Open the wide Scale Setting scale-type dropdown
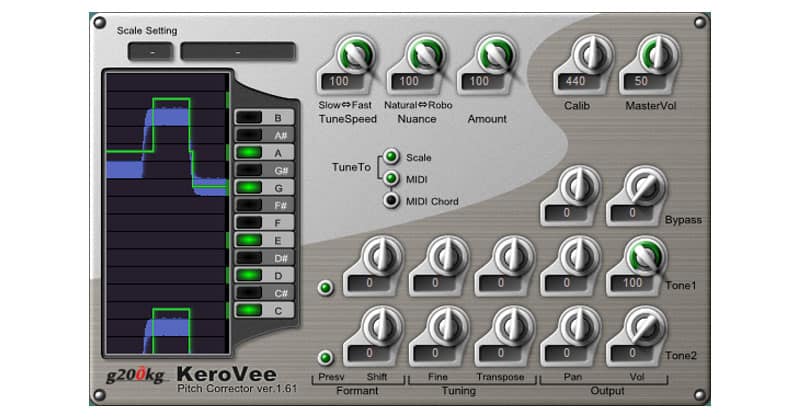This screenshot has width=800, height=417. [238, 52]
